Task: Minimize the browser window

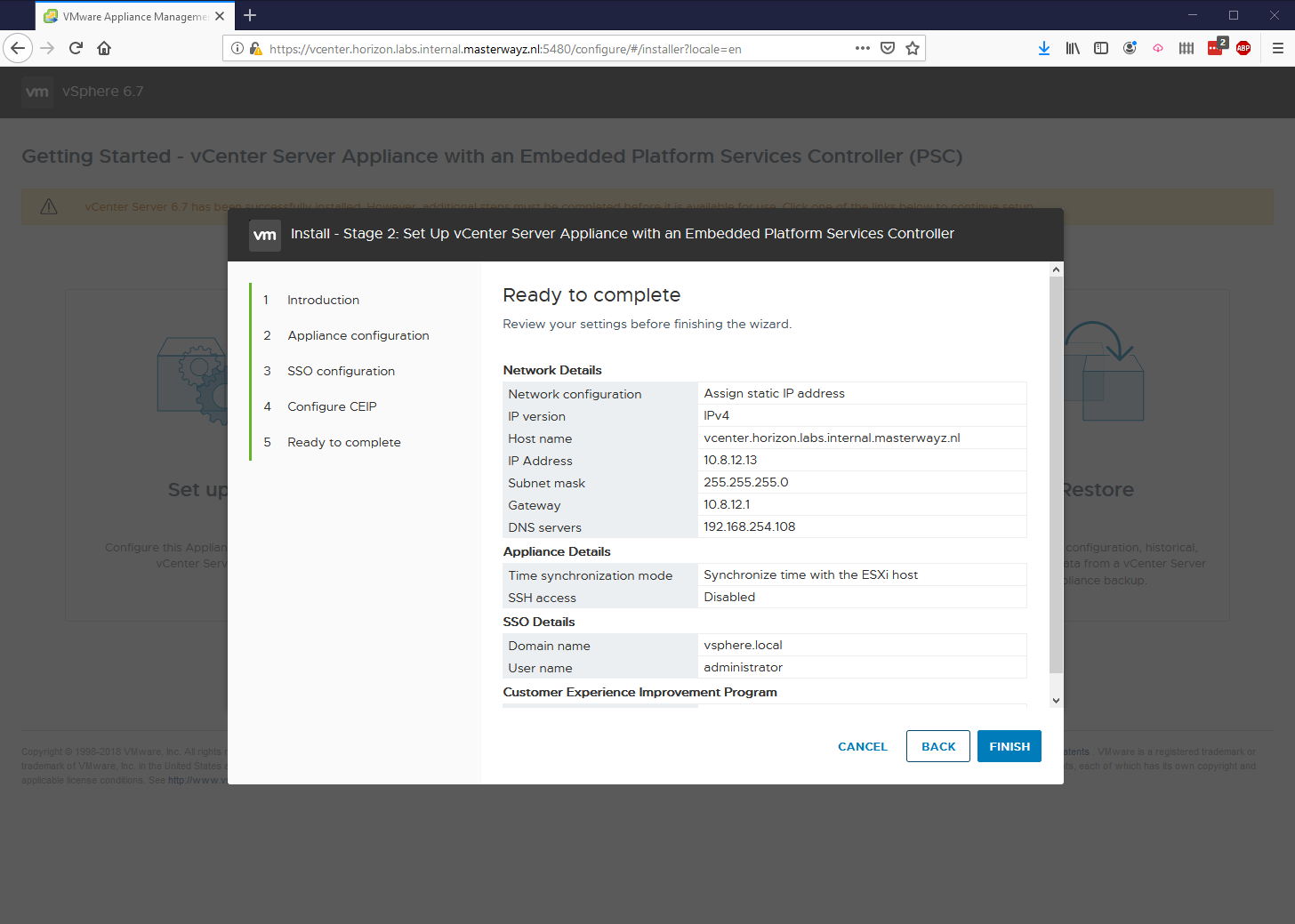Action: point(1193,15)
